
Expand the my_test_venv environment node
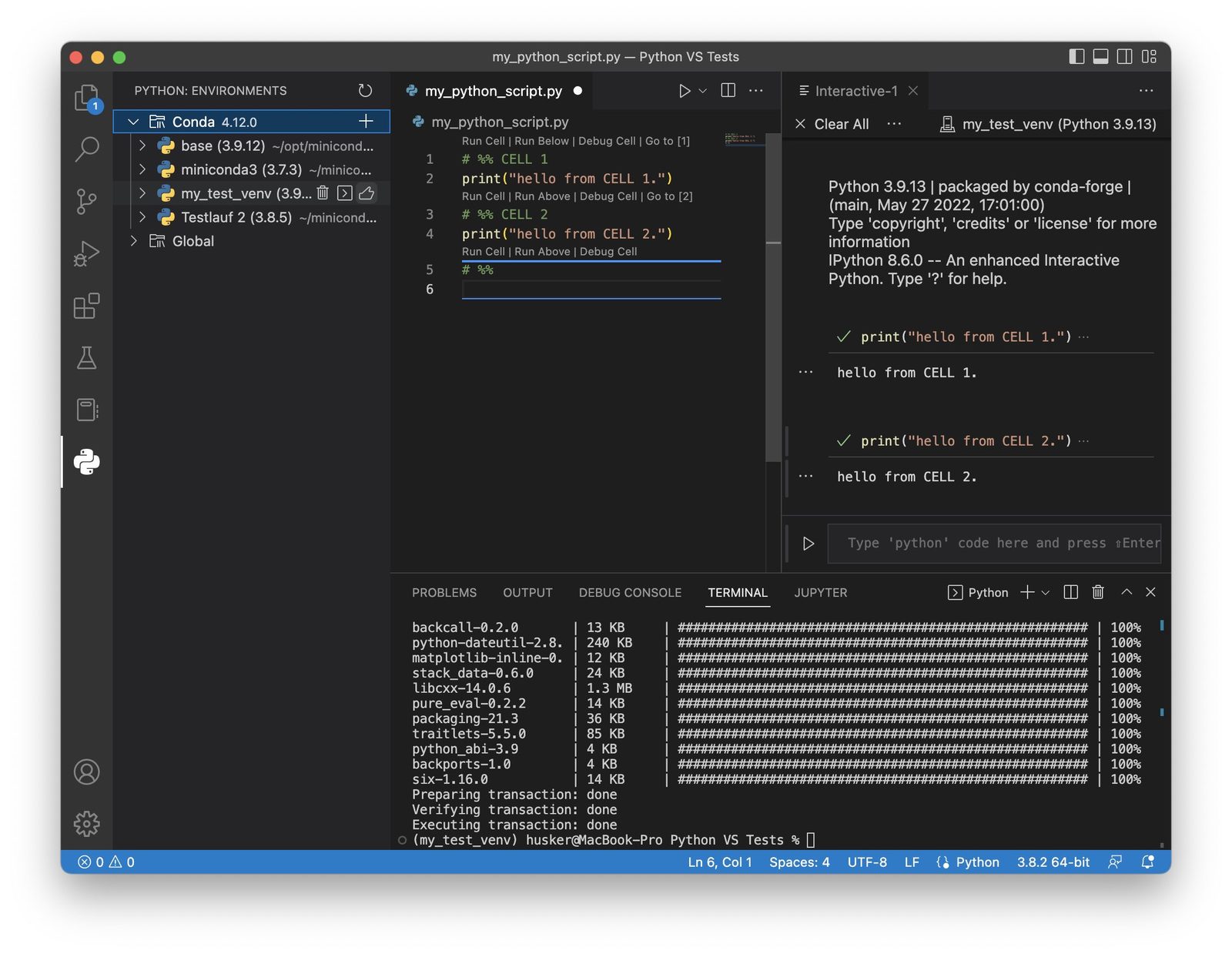142,193
